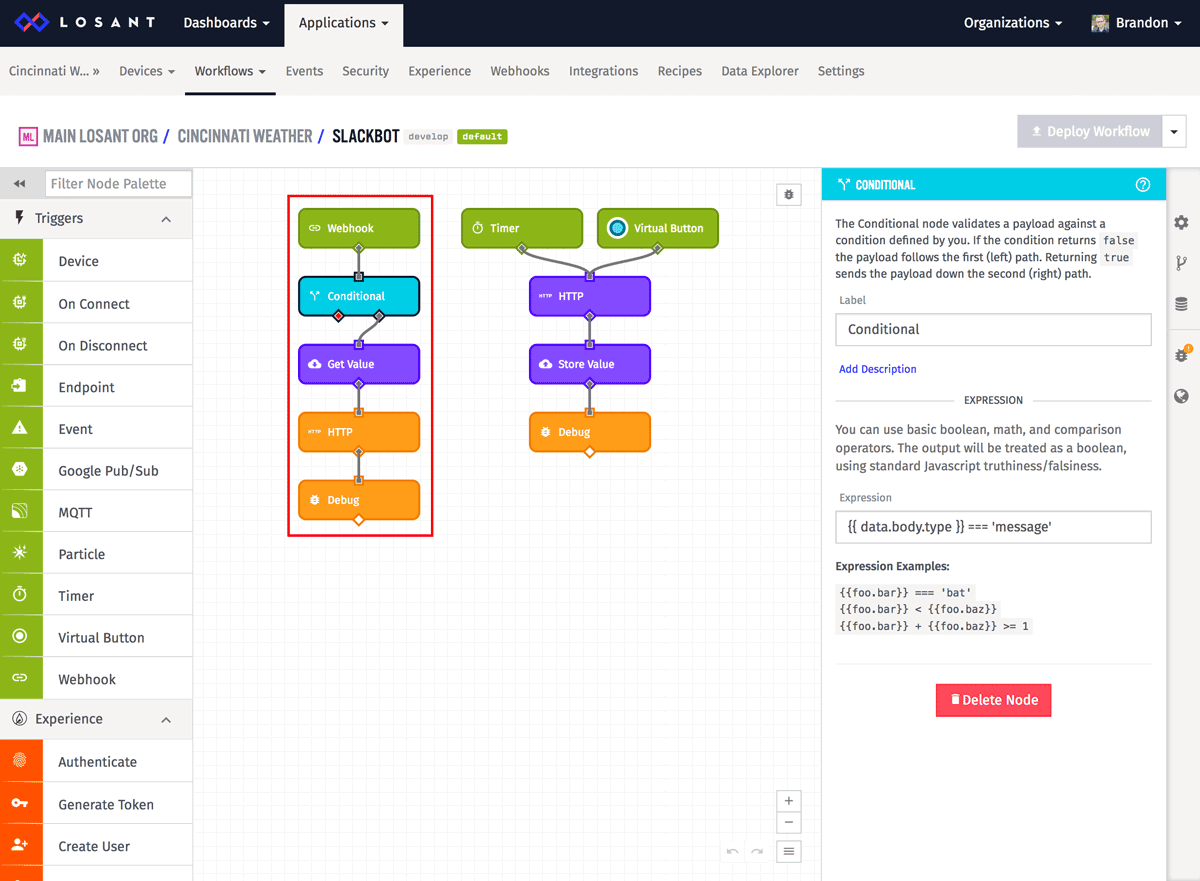Undo the last canvas change
Screen dimensions: 1200x881
tap(732, 852)
